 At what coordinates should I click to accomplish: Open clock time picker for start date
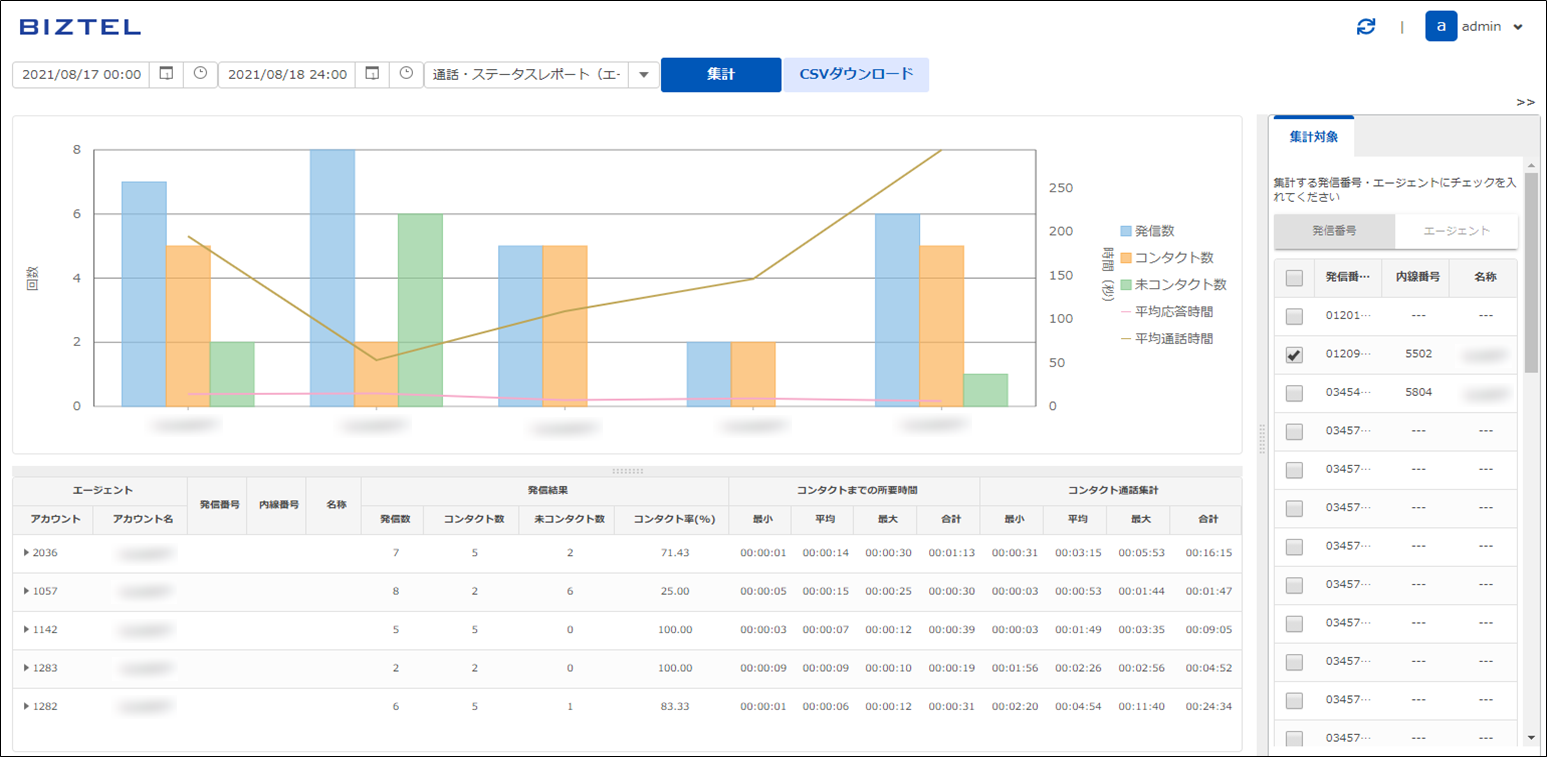200,74
